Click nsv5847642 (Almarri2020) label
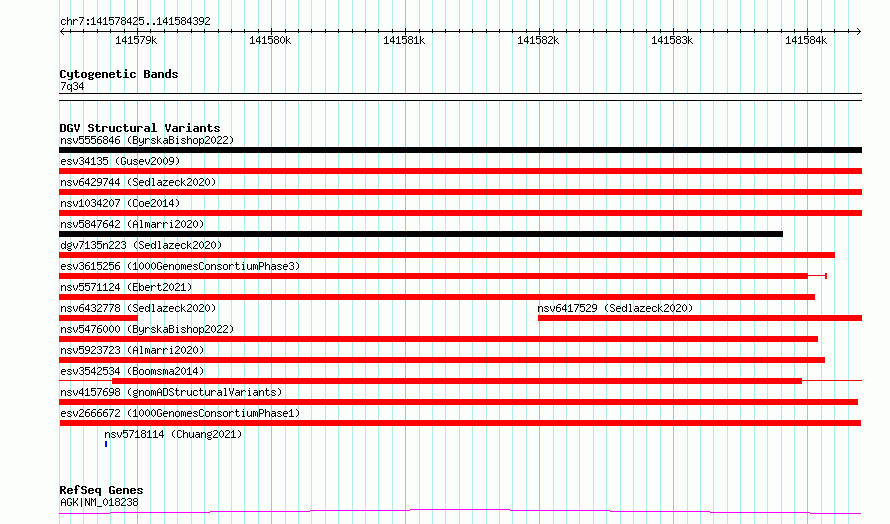The height and width of the screenshot is (524, 890). (132, 224)
